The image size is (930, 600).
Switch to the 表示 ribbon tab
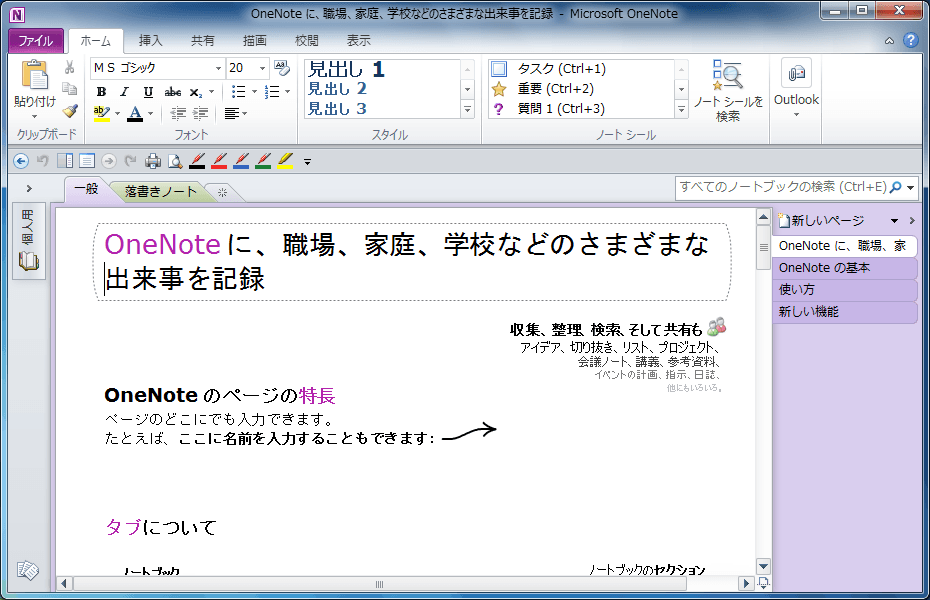(359, 41)
